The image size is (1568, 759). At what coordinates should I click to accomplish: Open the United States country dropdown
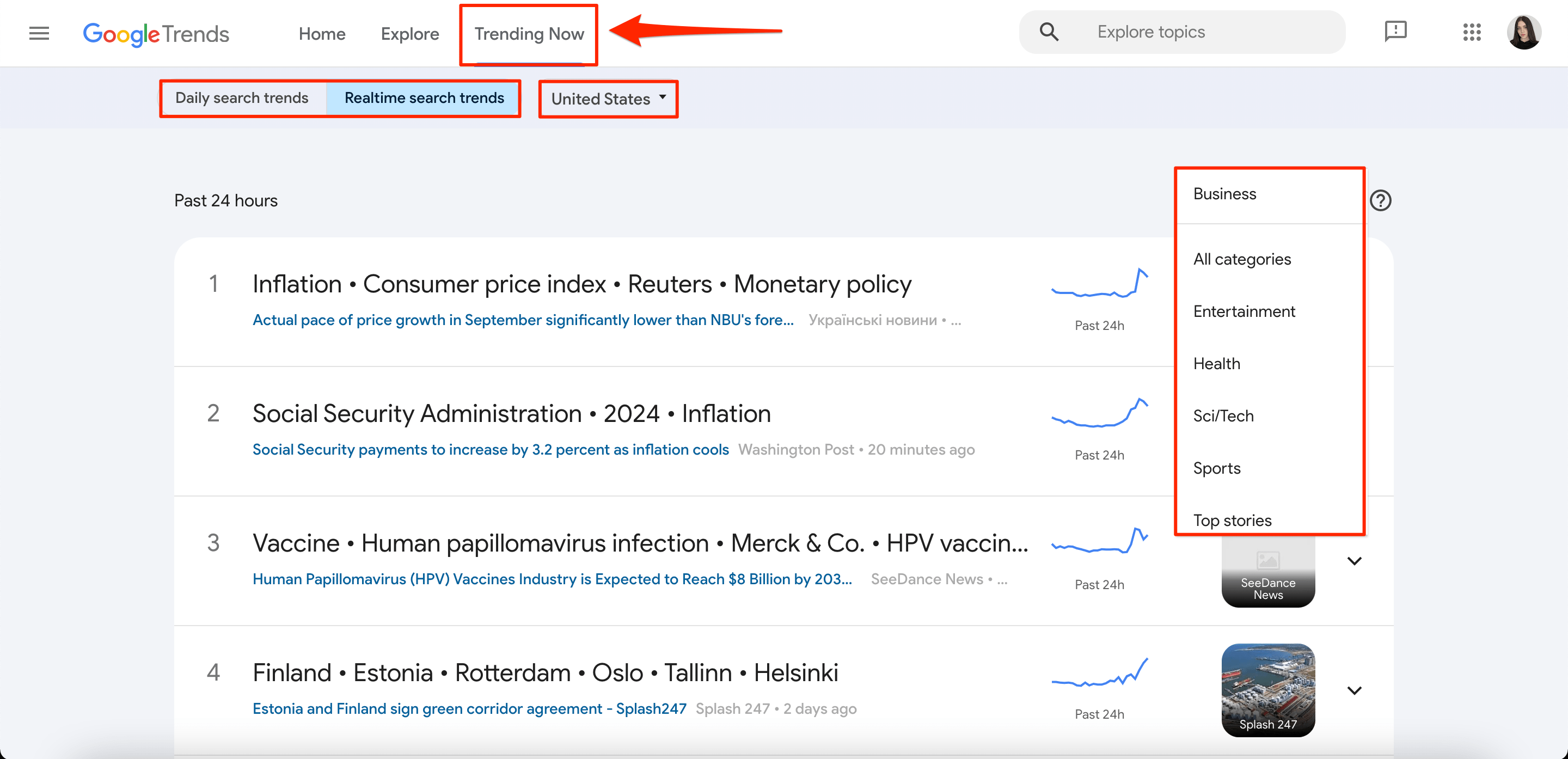point(608,99)
